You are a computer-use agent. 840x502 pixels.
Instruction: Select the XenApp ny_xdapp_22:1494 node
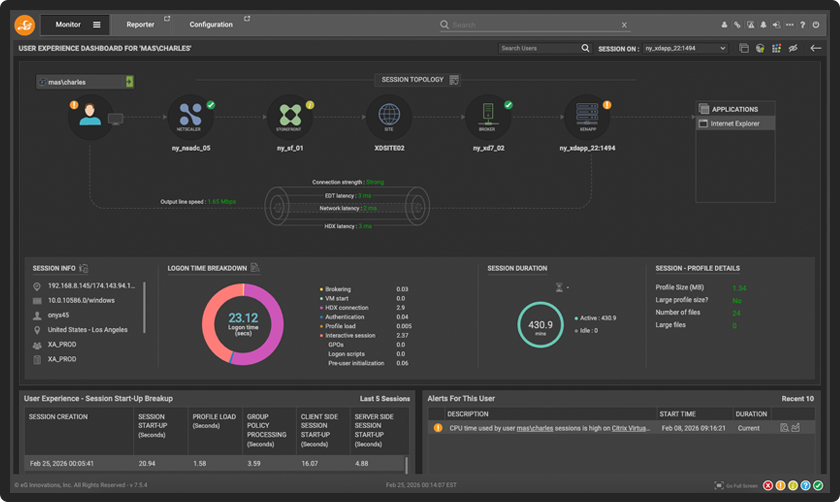pyautogui.click(x=587, y=116)
